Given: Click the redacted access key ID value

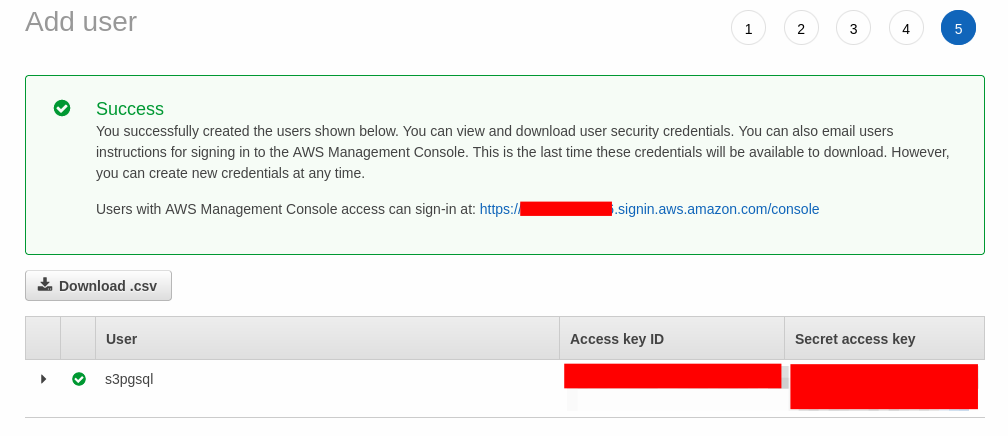Looking at the screenshot, I should [672, 376].
